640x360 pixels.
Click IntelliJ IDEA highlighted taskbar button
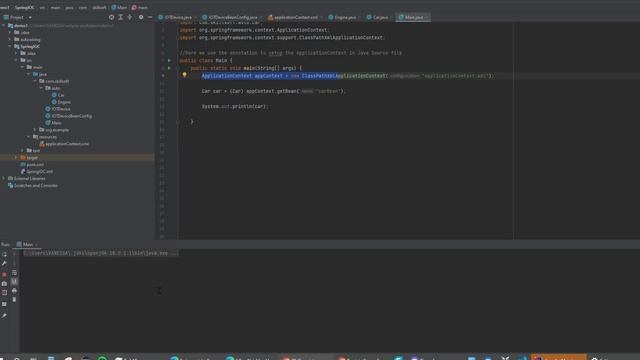(559, 357)
